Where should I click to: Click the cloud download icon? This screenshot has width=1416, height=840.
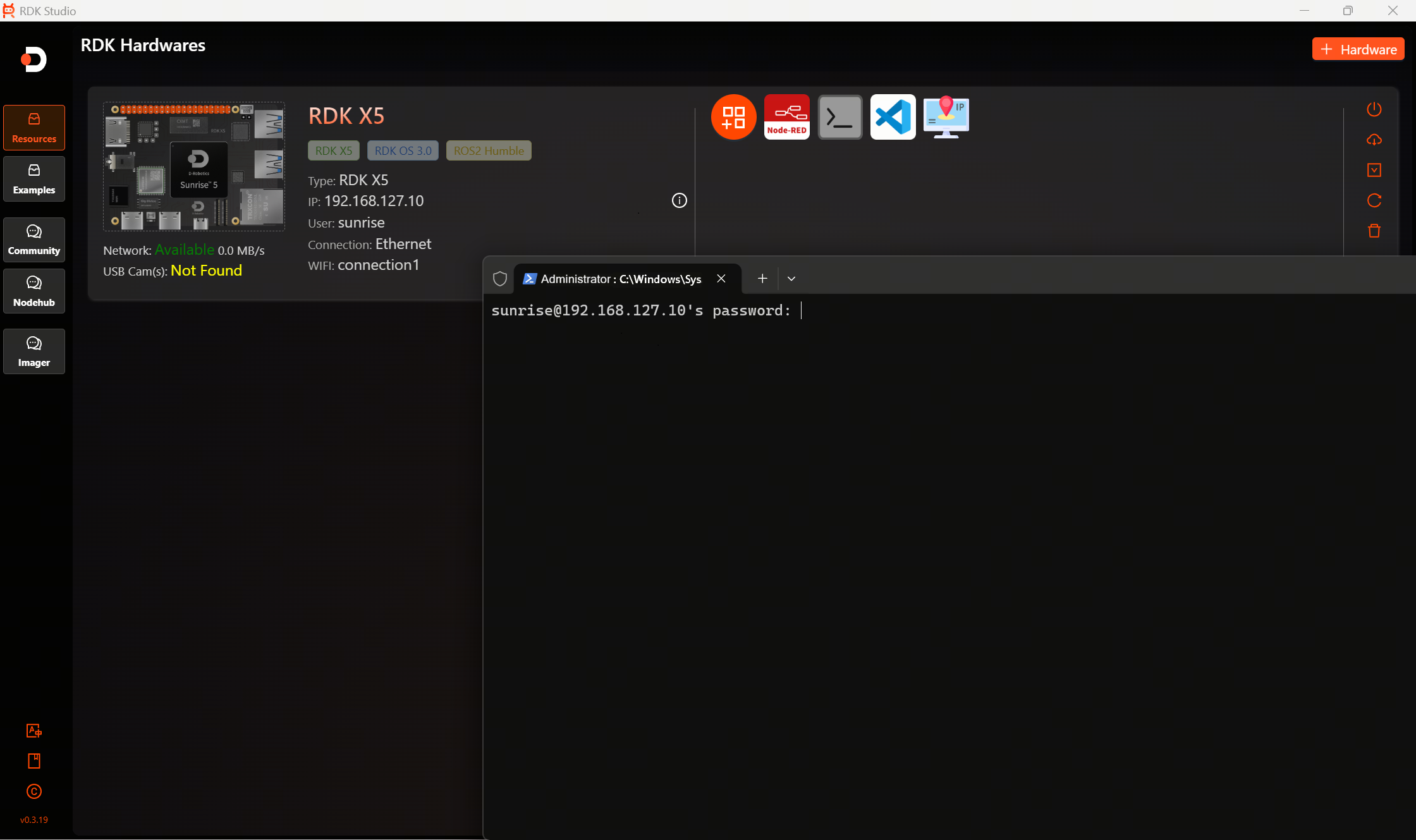[1374, 140]
